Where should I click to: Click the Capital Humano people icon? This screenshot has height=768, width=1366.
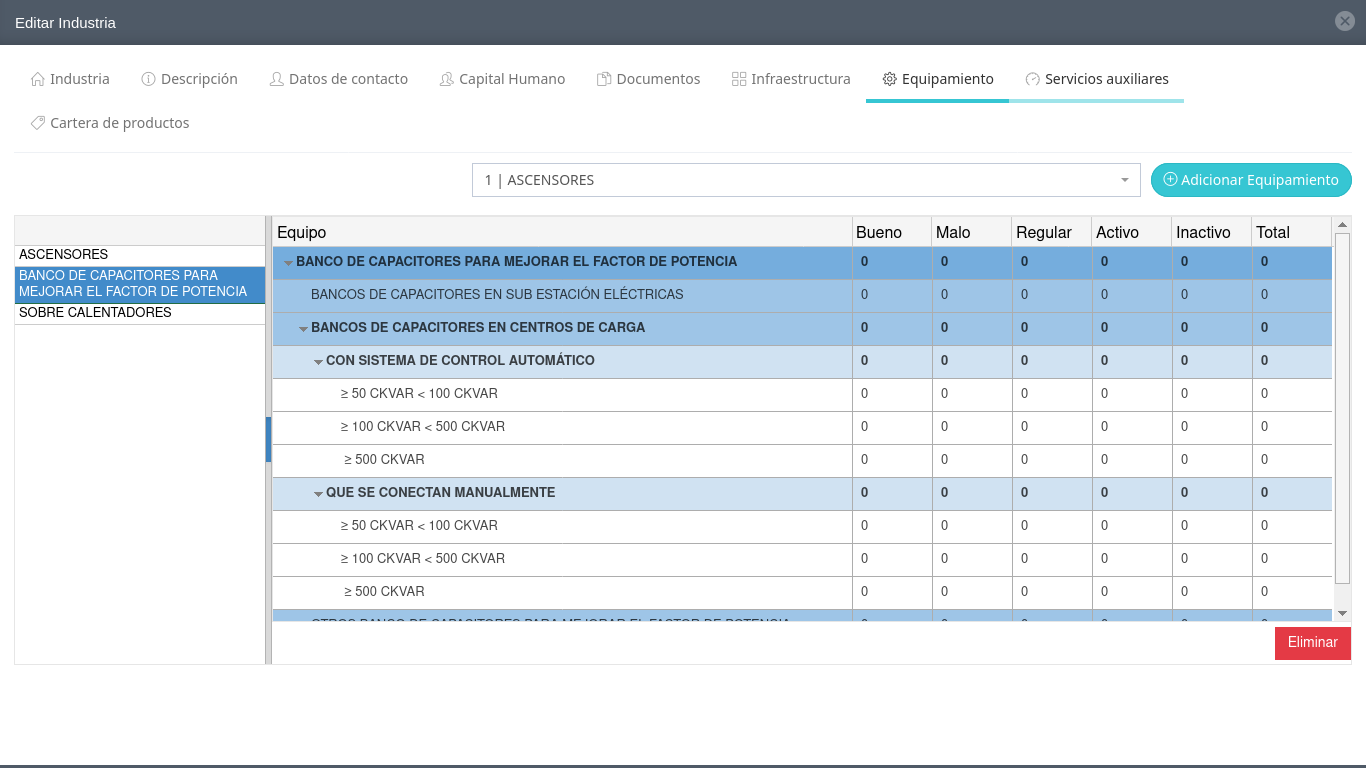pyautogui.click(x=447, y=79)
